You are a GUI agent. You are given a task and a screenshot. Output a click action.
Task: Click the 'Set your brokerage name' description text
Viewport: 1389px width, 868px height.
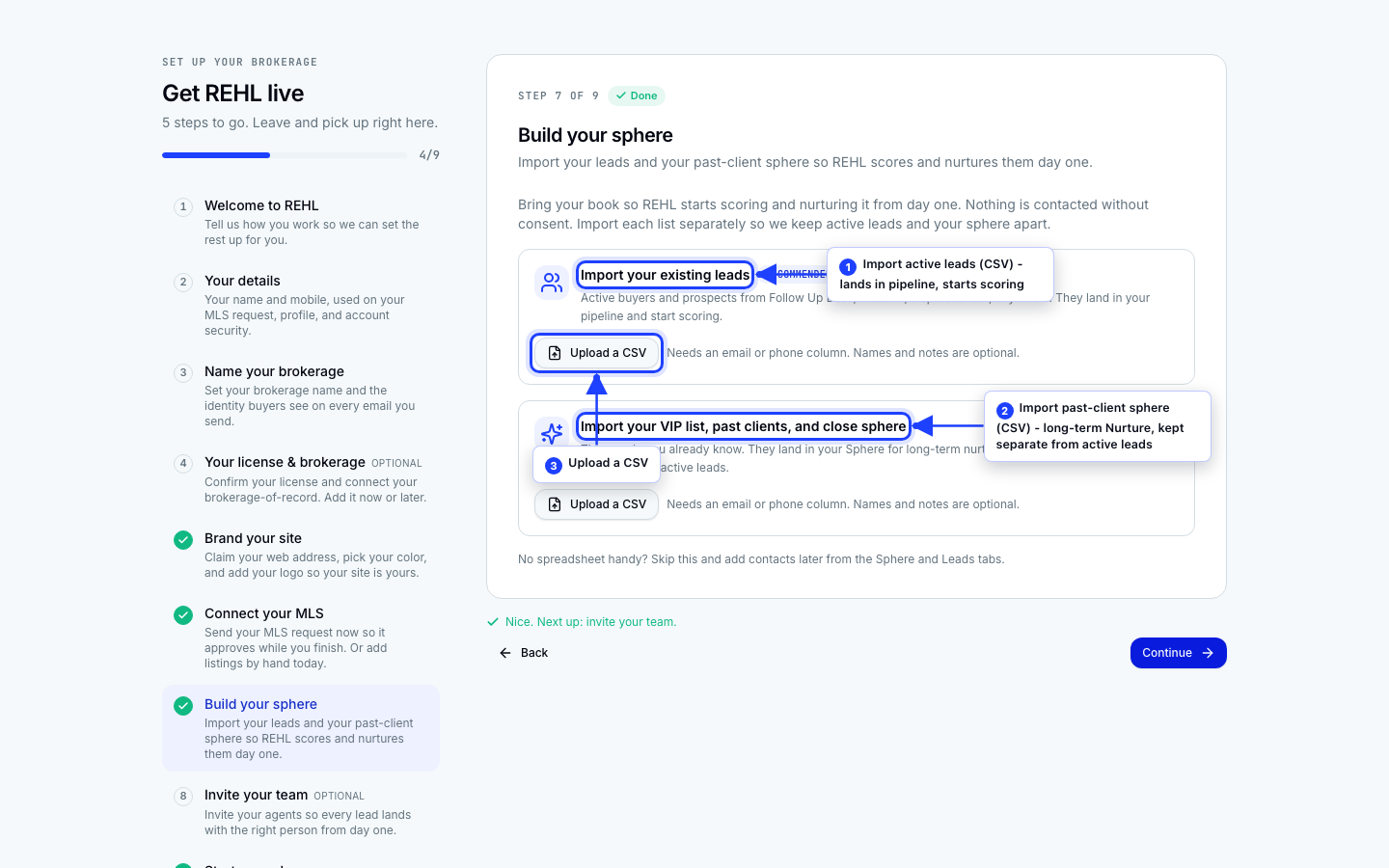coord(310,406)
